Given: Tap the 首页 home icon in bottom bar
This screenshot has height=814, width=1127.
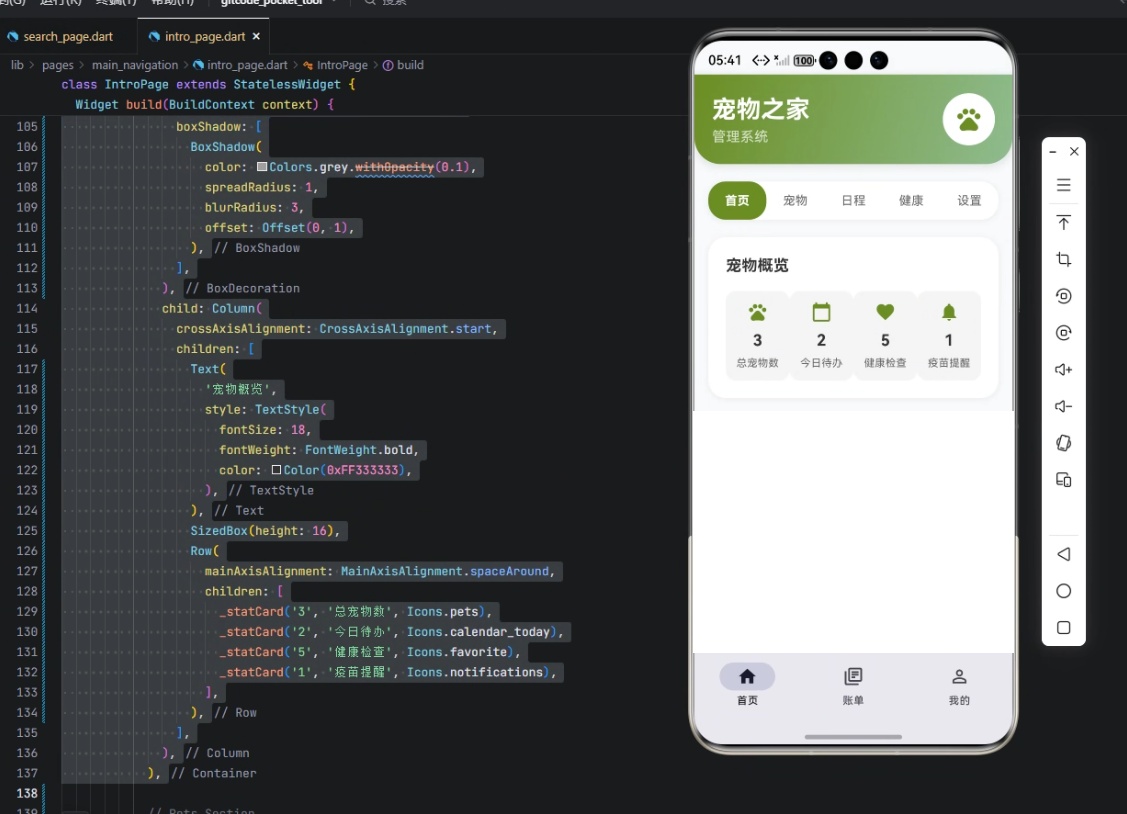Looking at the screenshot, I should point(747,677).
